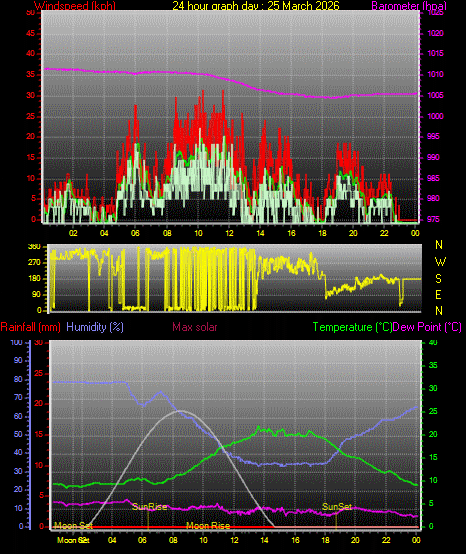Click the "1005" barometer axis value
Viewport: 466px width, 554px height.
(x=435, y=95)
